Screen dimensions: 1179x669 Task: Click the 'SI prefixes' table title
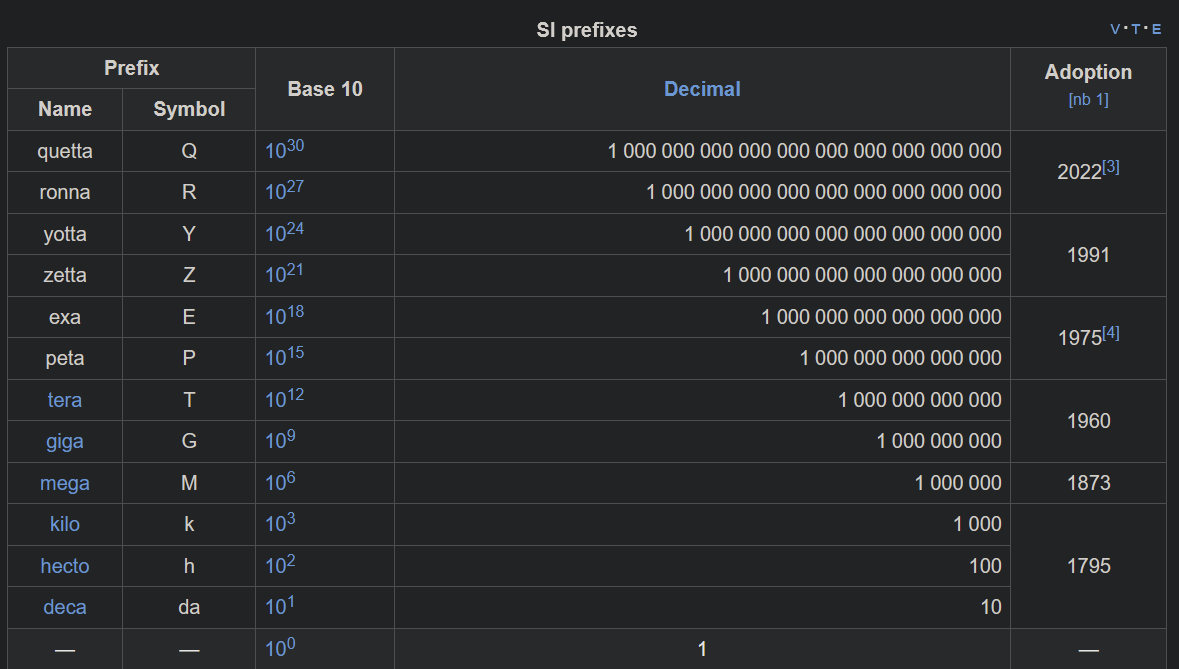tap(586, 30)
